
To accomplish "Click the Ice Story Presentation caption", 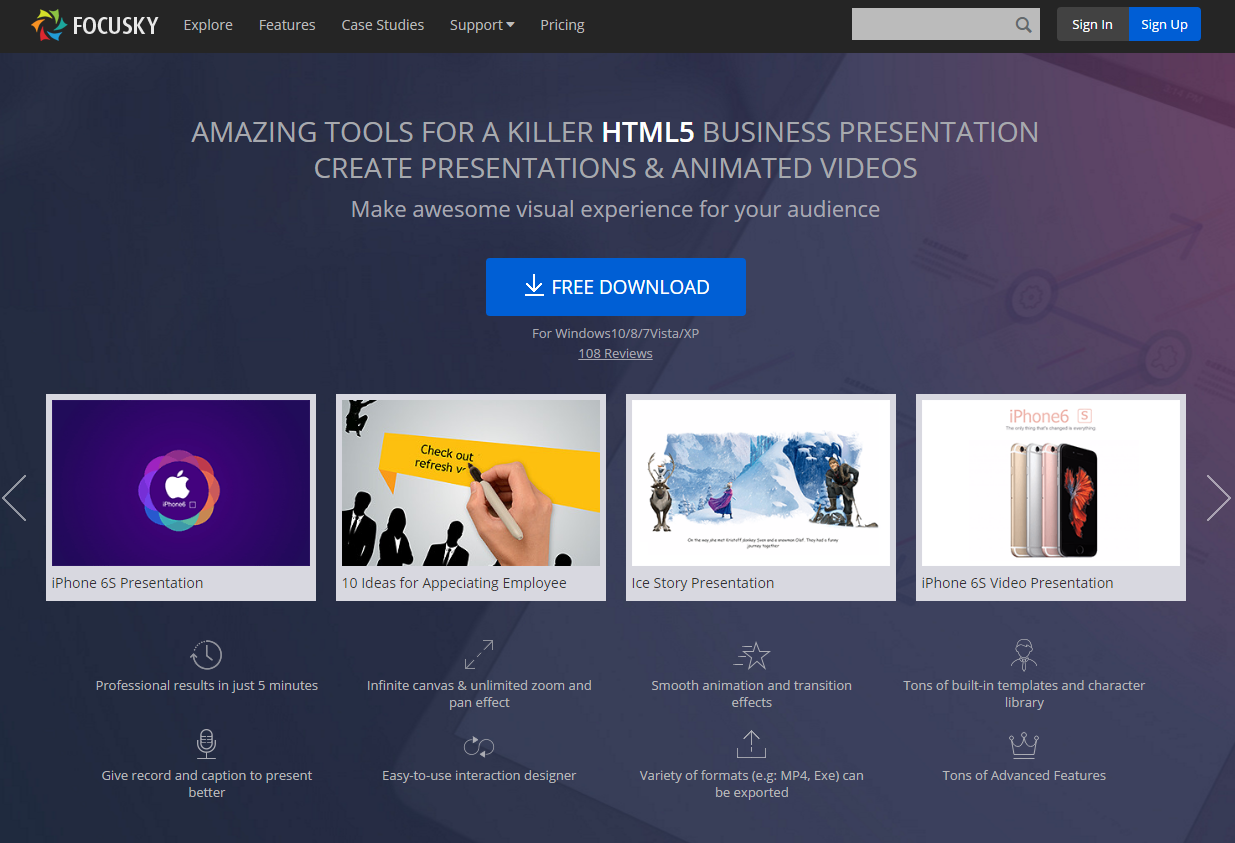I will 703,583.
